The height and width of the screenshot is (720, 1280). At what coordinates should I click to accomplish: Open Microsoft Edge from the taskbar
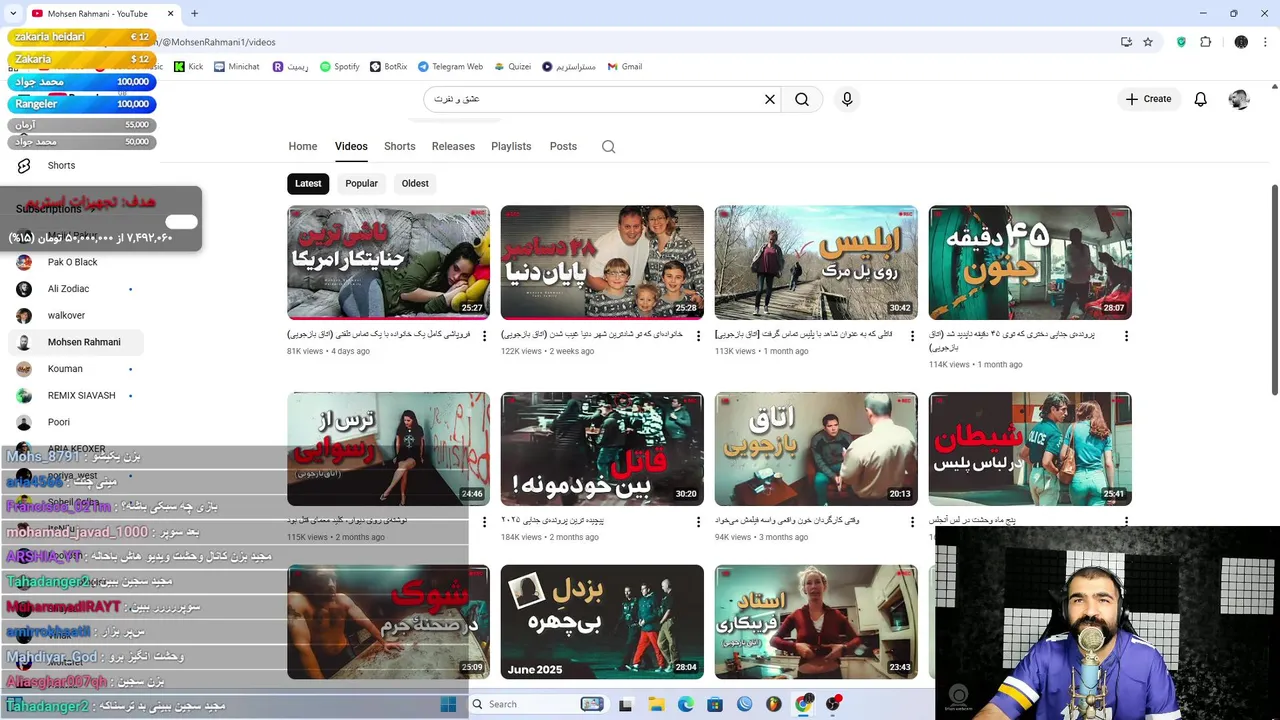point(685,704)
